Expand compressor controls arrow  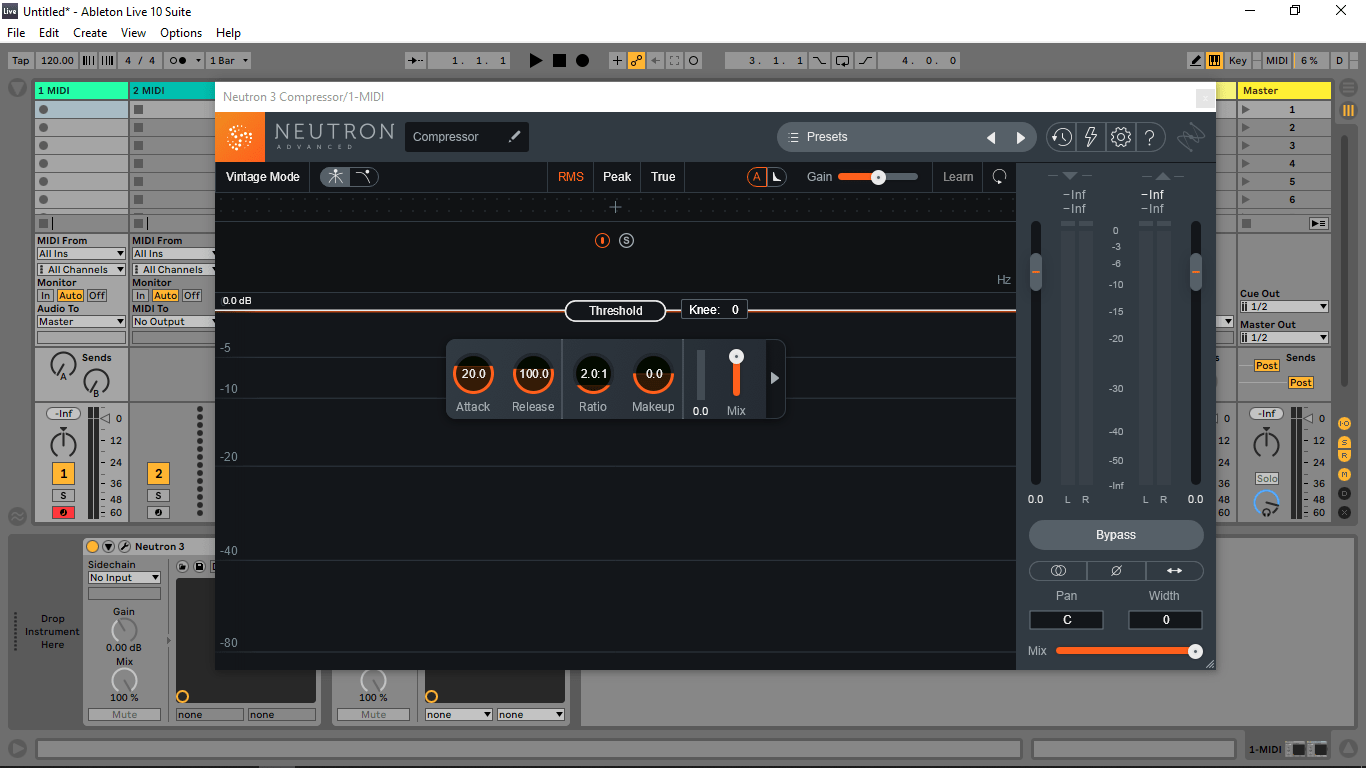pyautogui.click(x=775, y=378)
